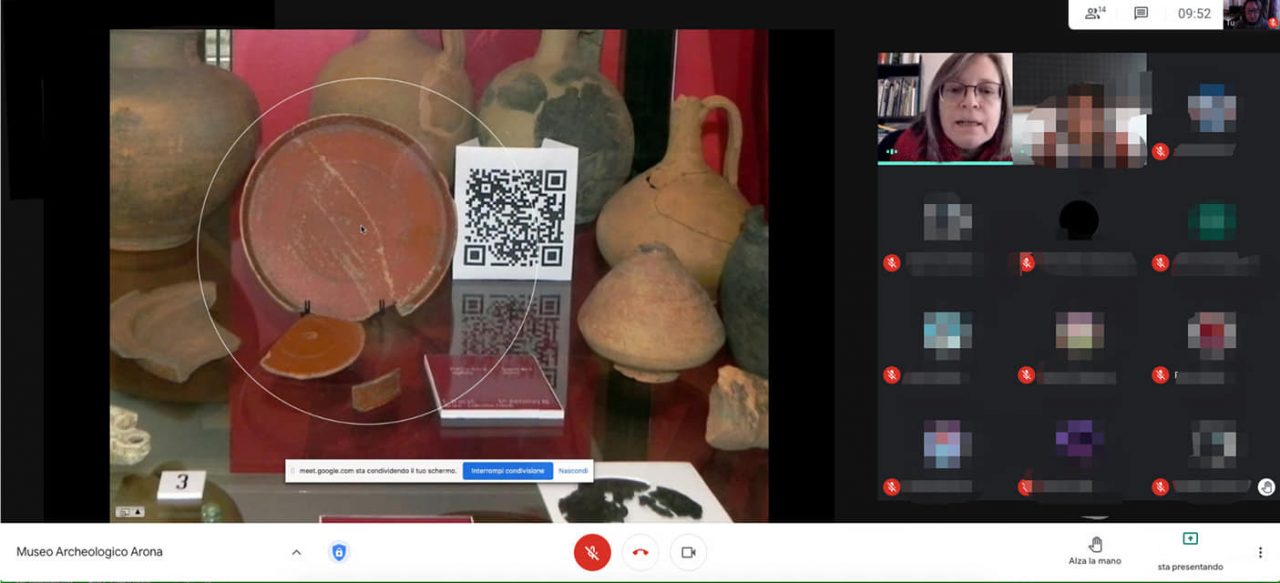Click the blue shield lock safety icon
The height and width of the screenshot is (583, 1280).
coord(339,552)
